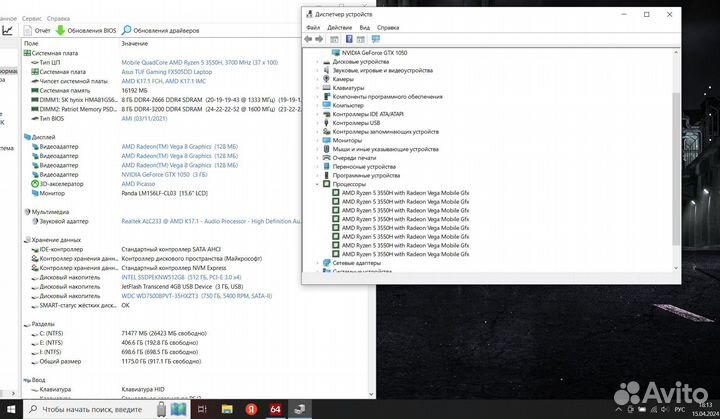
Task: Expand the Компьютер category
Action: 317,105
